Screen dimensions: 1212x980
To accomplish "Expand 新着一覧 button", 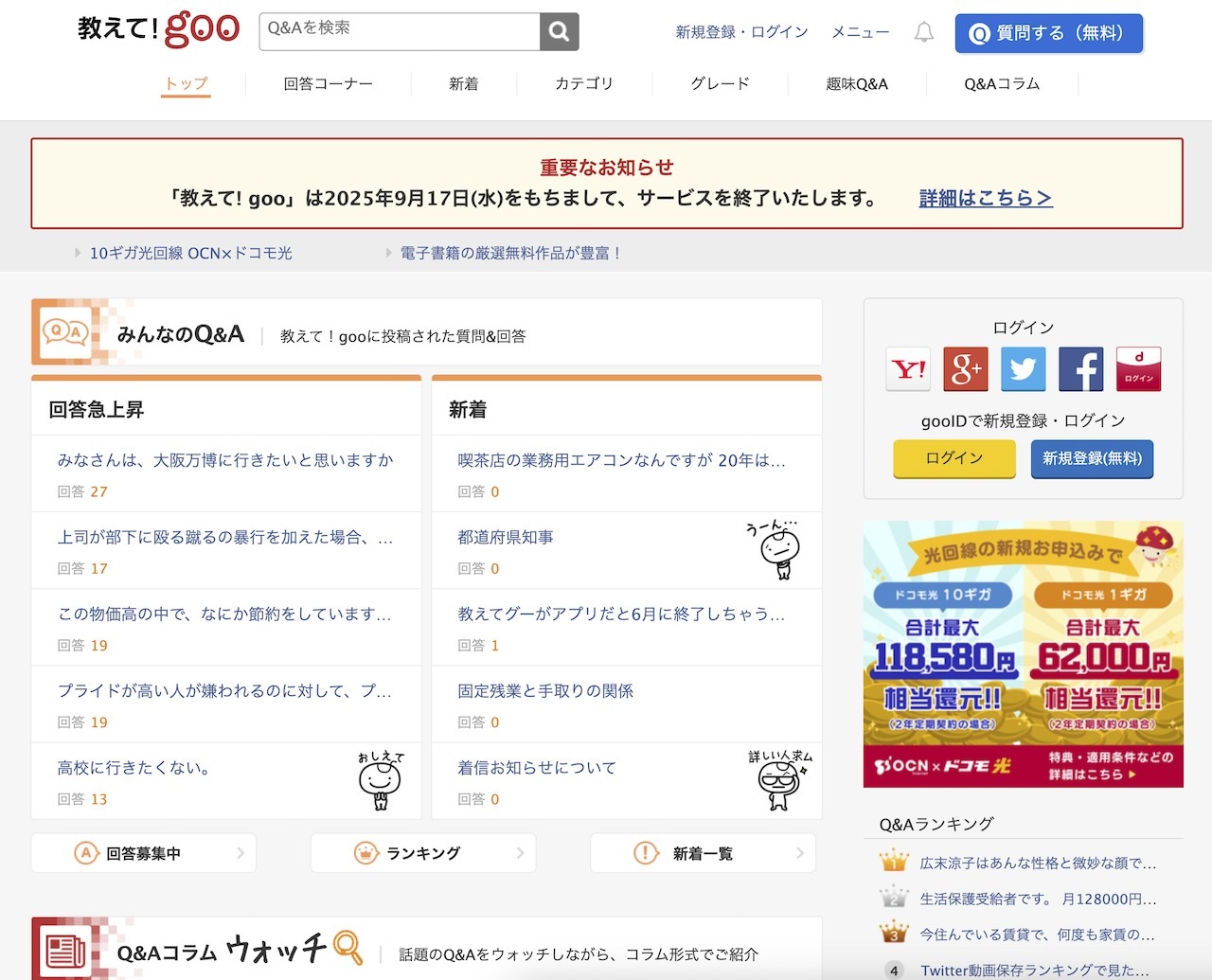I will click(703, 853).
